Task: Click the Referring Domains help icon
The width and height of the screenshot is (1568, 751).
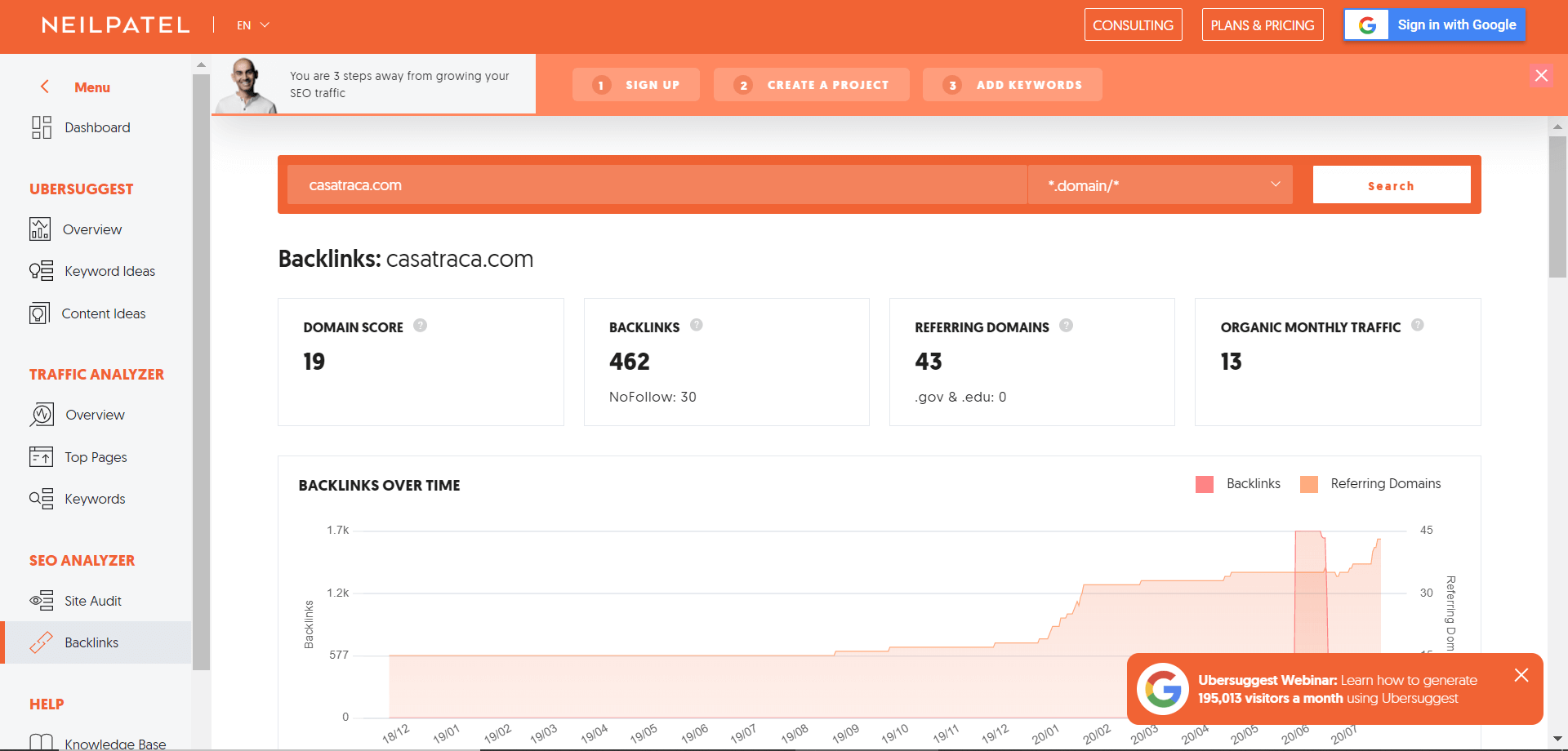Action: 1067,325
